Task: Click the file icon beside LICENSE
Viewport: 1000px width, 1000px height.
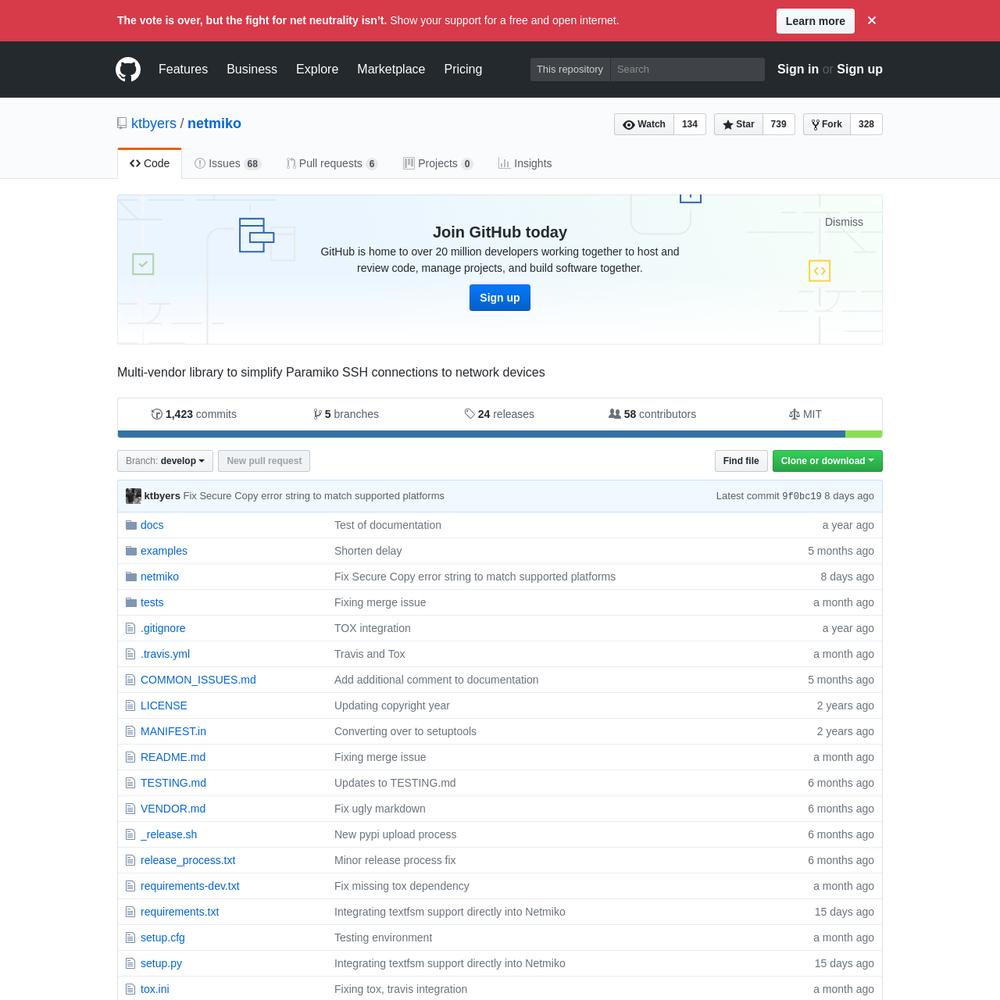Action: [131, 705]
